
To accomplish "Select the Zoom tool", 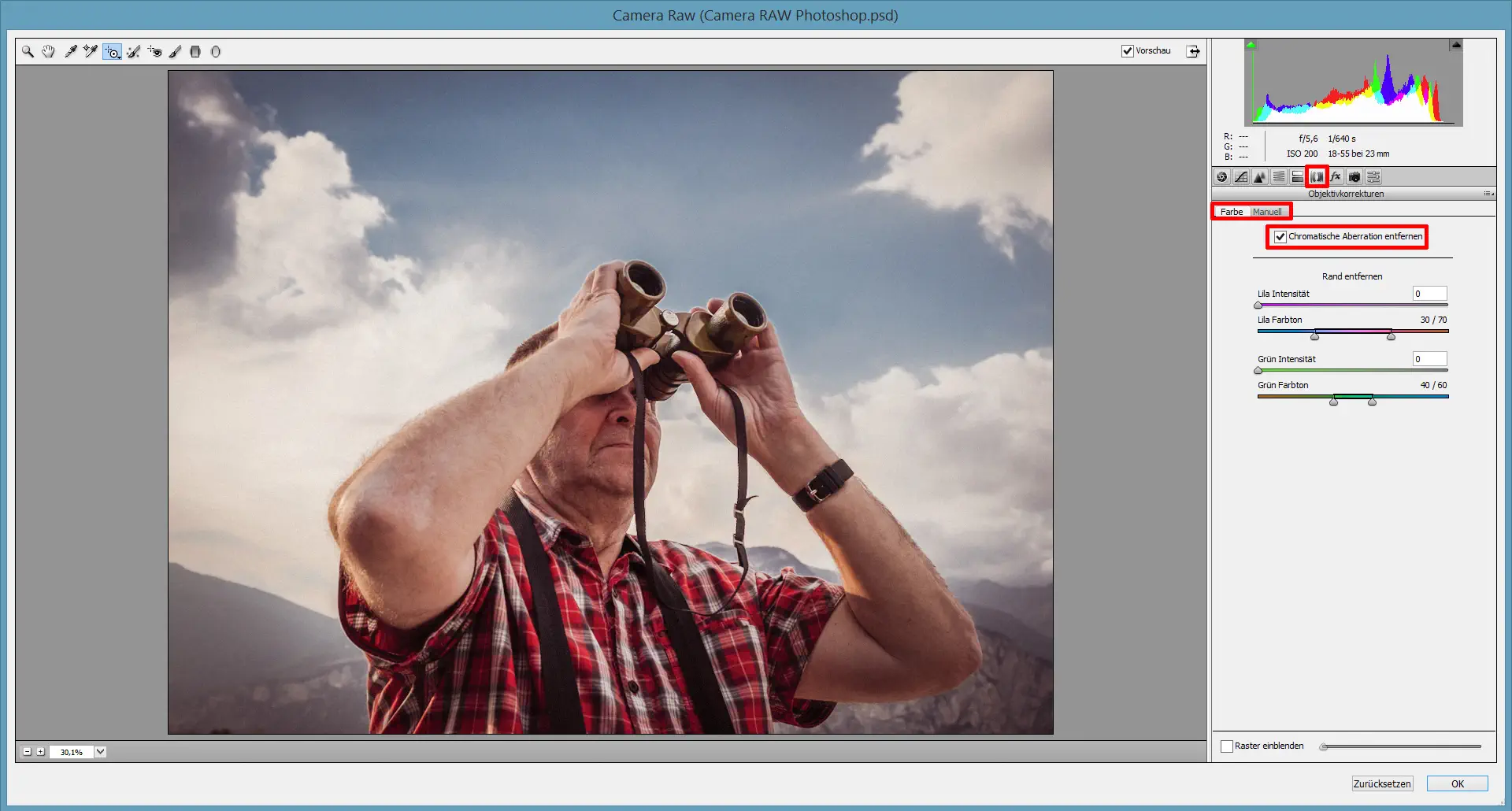I will click(28, 51).
